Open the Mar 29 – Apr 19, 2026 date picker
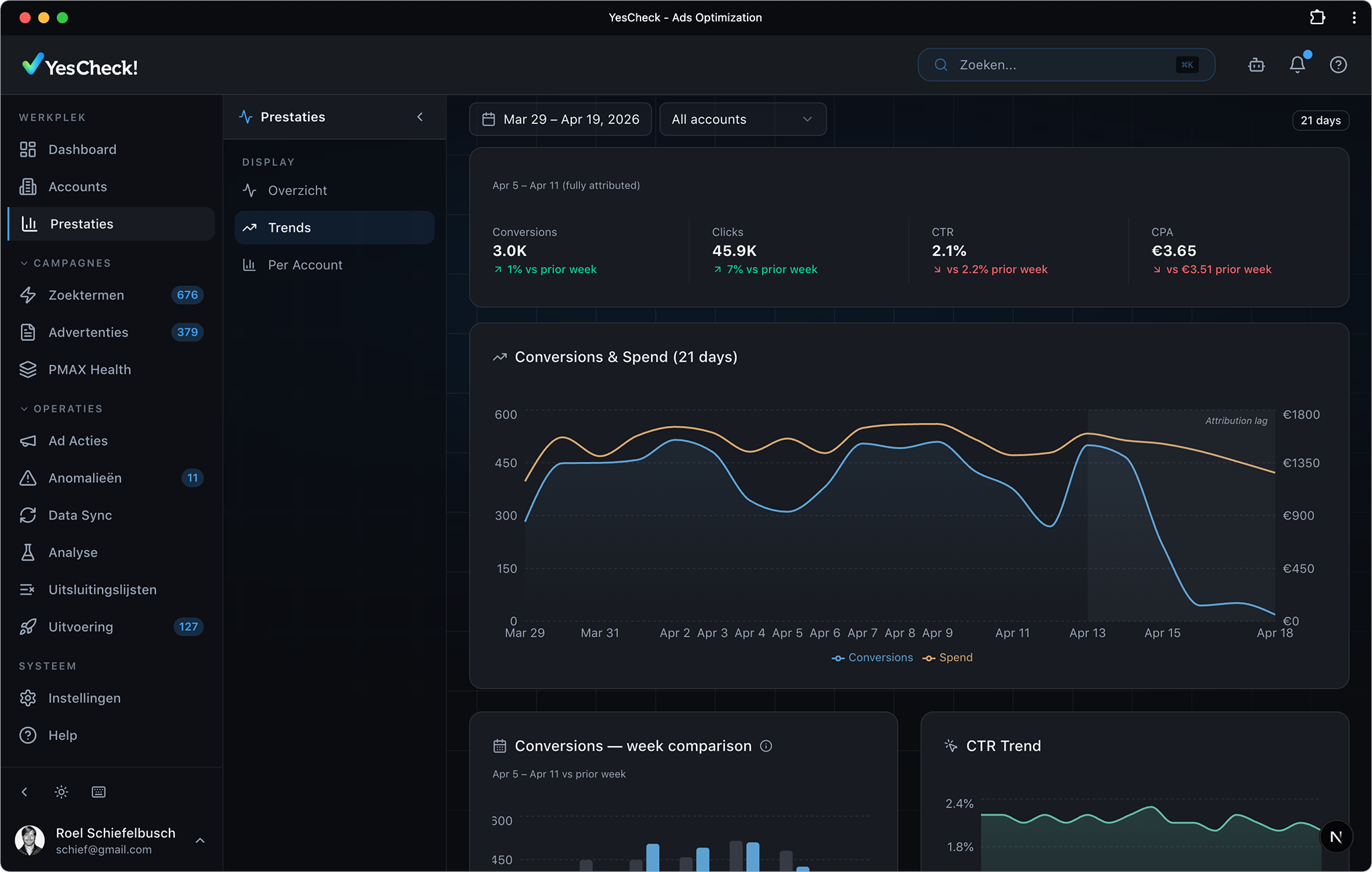Viewport: 1372px width, 872px height. click(561, 119)
